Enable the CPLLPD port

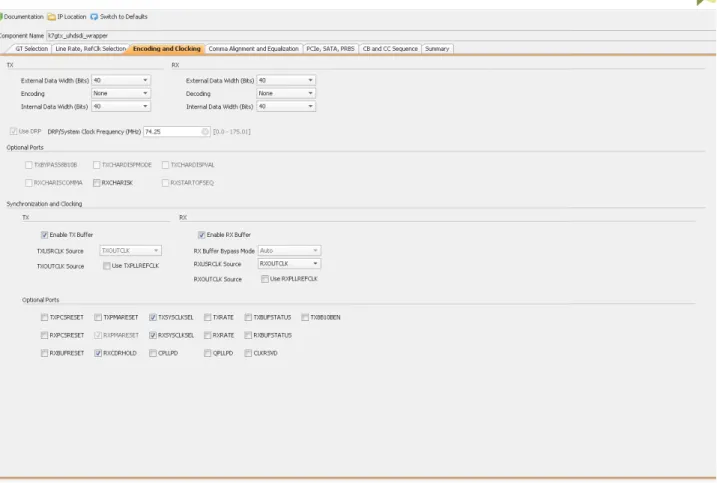tap(153, 354)
